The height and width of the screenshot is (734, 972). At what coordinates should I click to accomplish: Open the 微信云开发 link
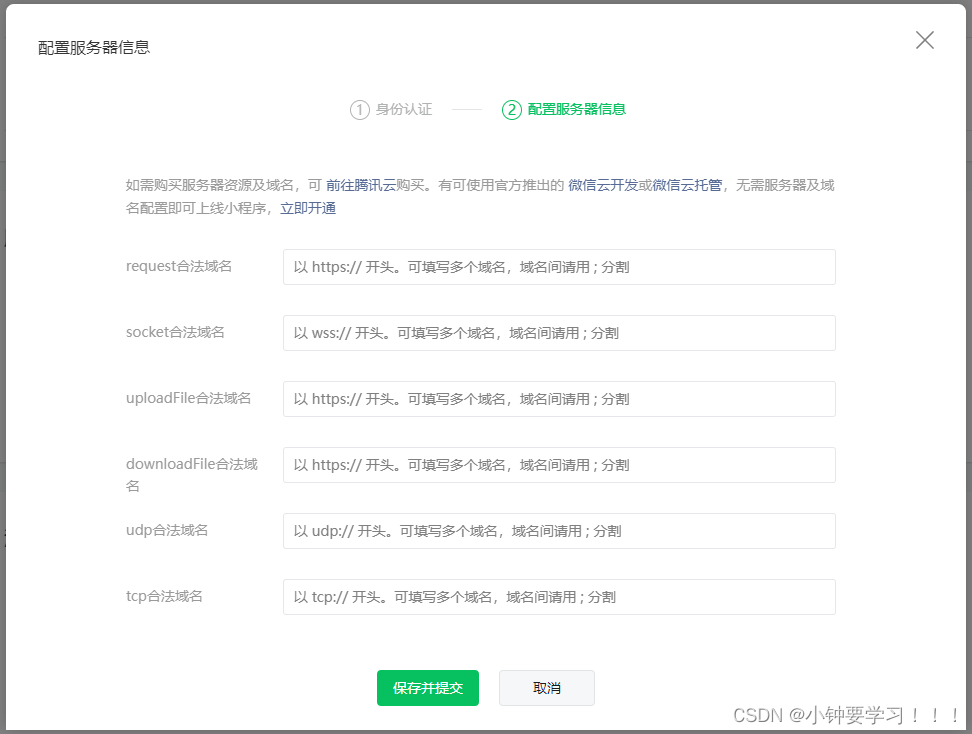pos(603,185)
